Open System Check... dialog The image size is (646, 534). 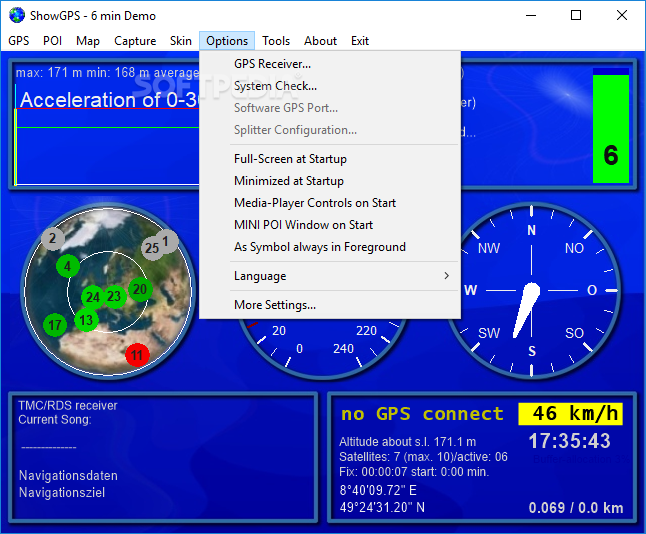coord(330,86)
